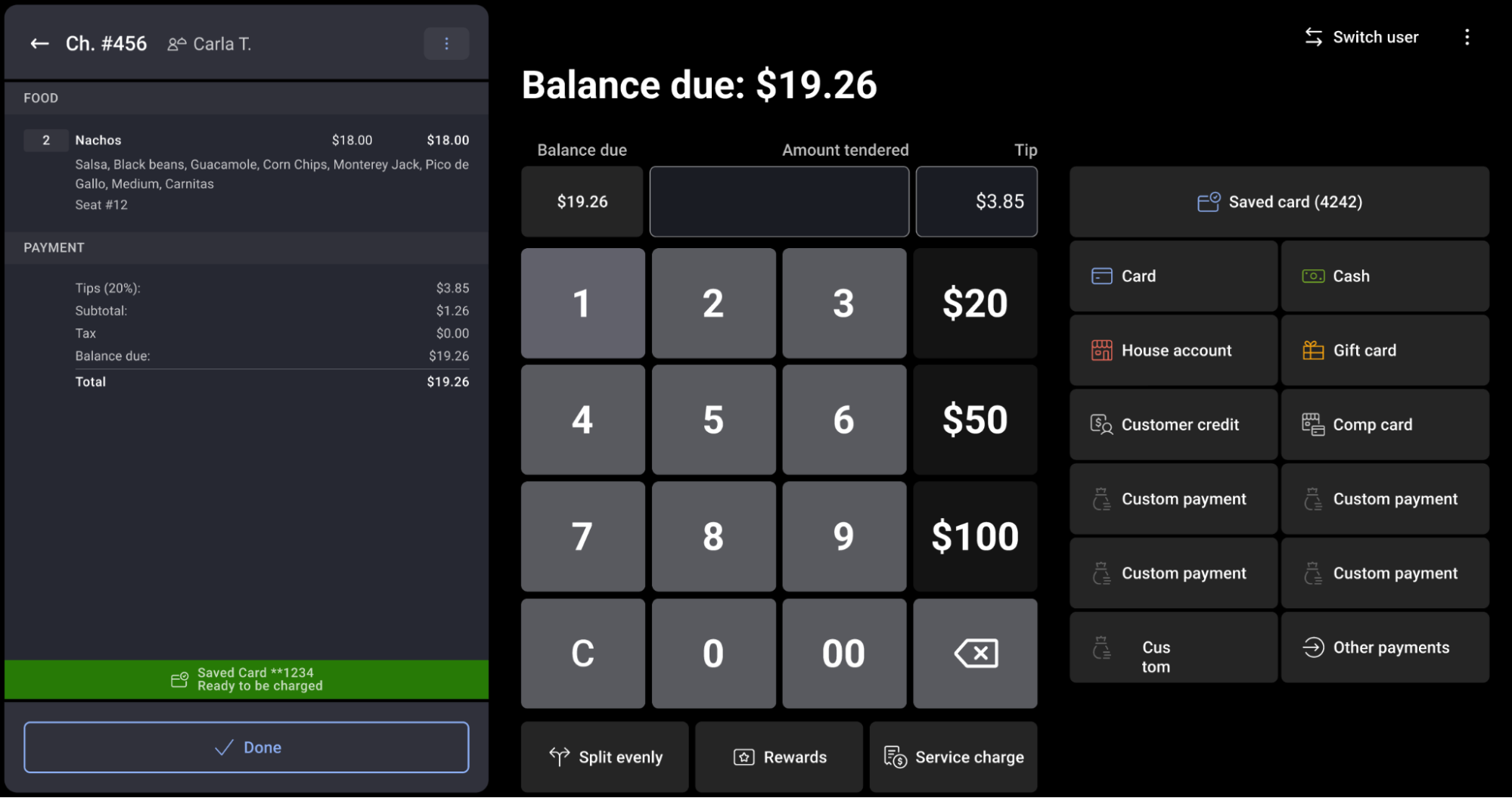Open the check options three-dot menu
1512x798 pixels.
(x=446, y=44)
